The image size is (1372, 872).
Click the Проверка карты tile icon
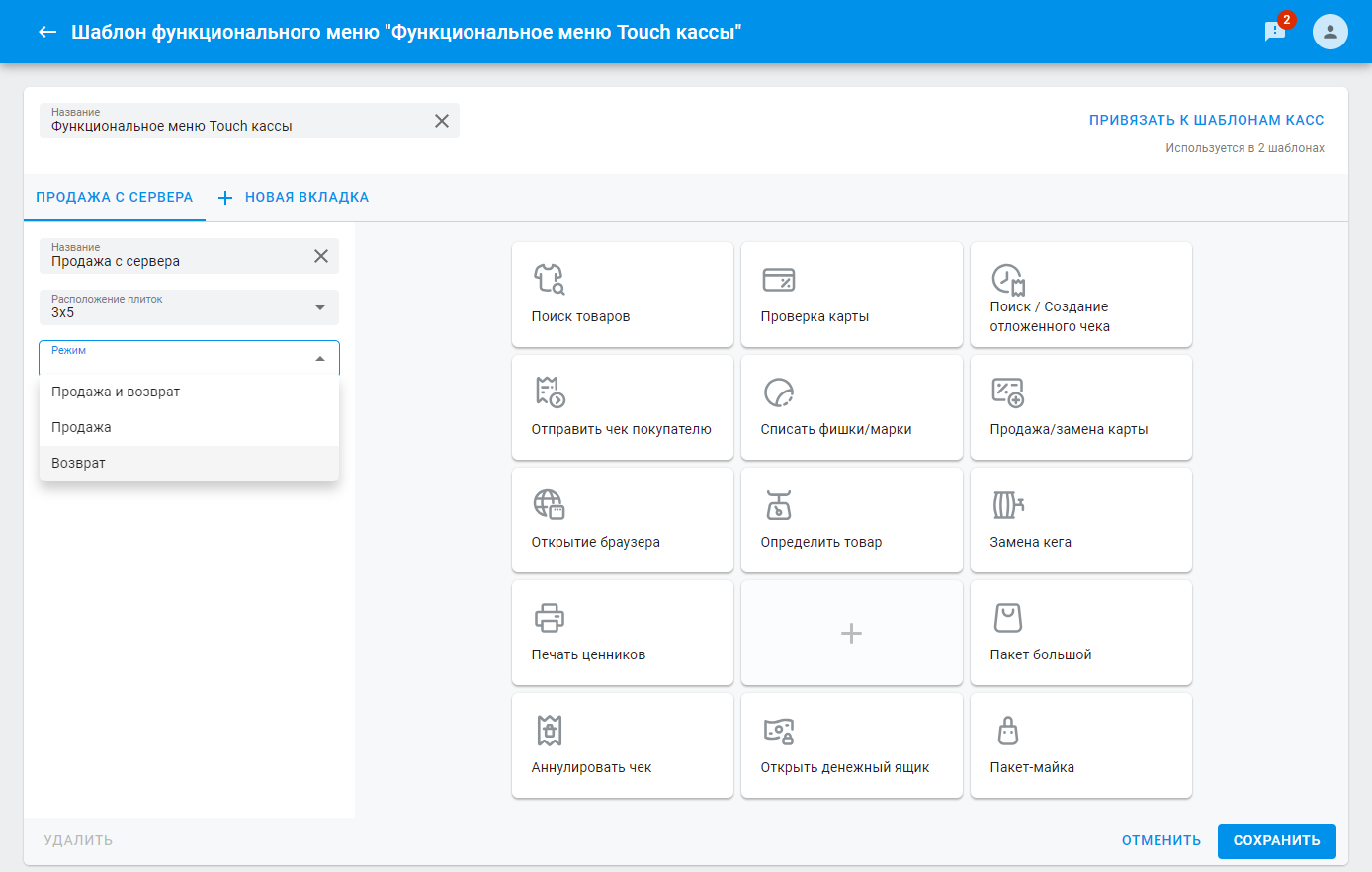(778, 280)
